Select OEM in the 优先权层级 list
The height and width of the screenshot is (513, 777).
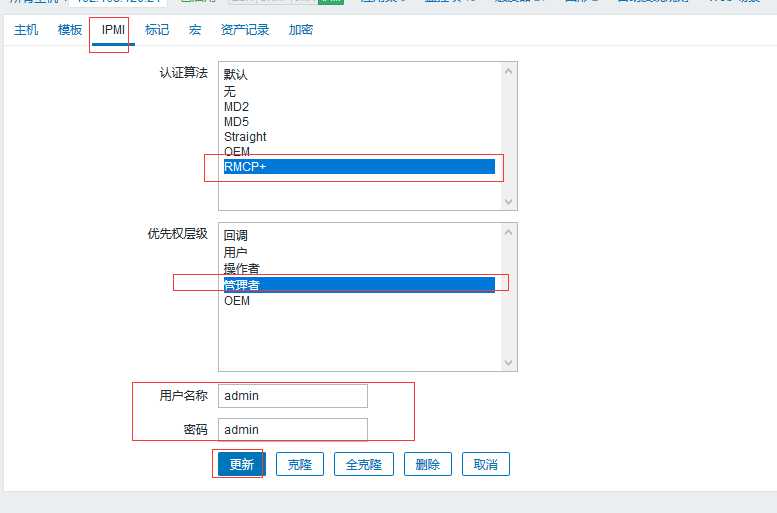[x=359, y=301]
